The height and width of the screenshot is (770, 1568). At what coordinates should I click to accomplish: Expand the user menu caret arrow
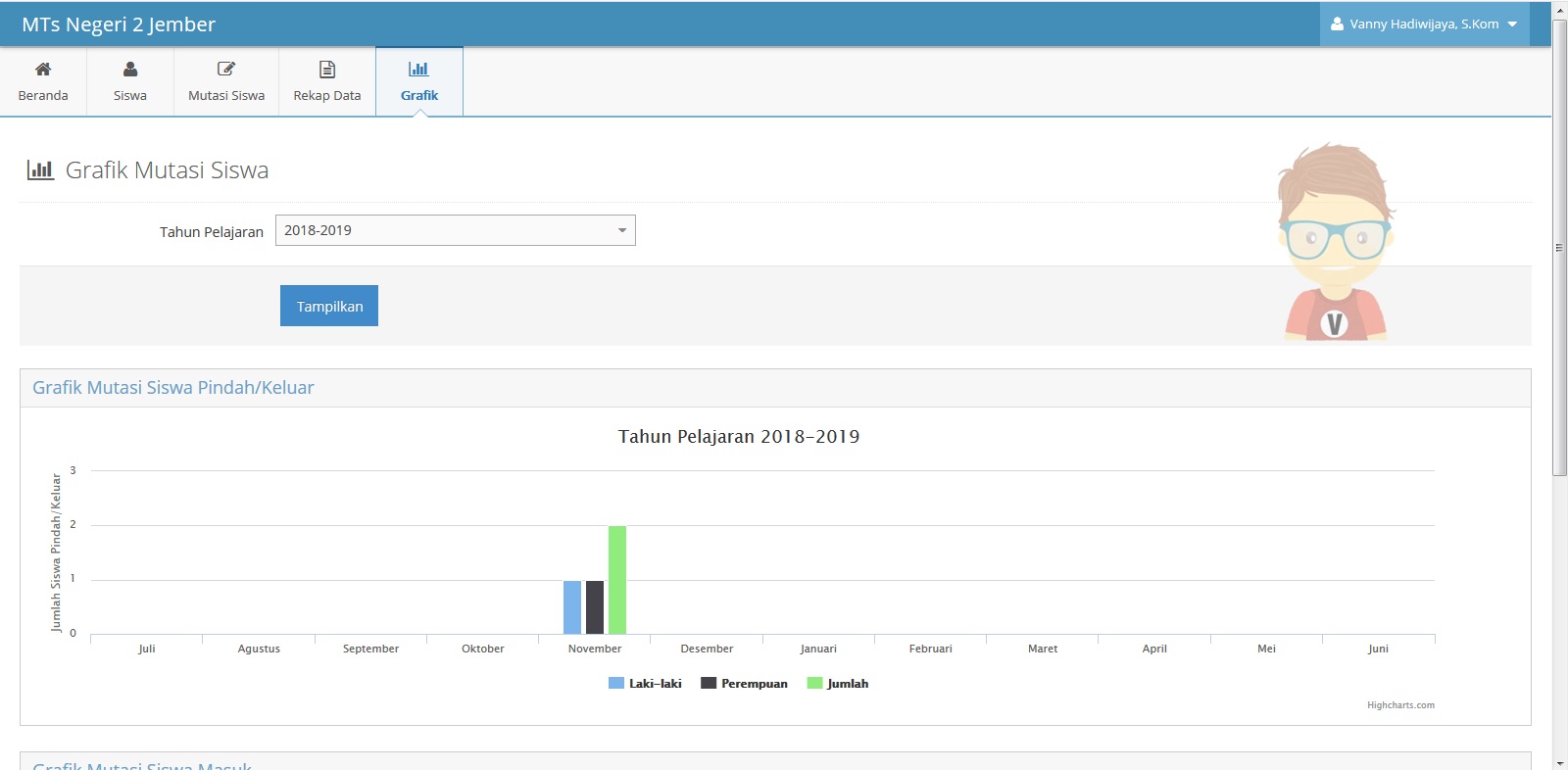tap(1512, 24)
